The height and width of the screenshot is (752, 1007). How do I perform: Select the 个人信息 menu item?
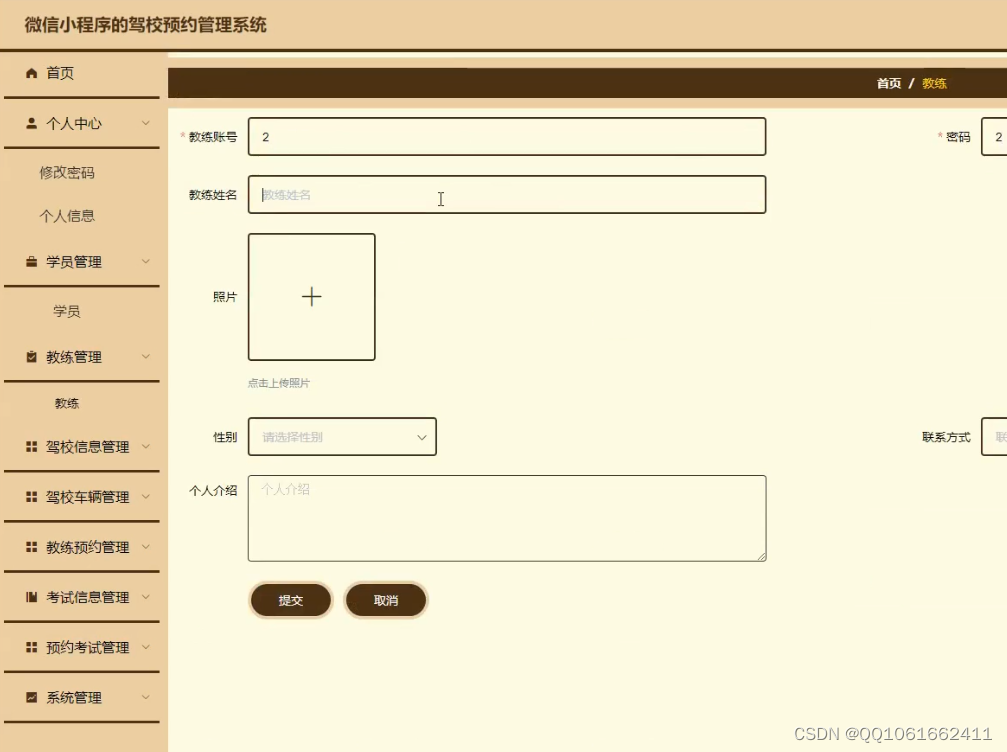coord(67,215)
